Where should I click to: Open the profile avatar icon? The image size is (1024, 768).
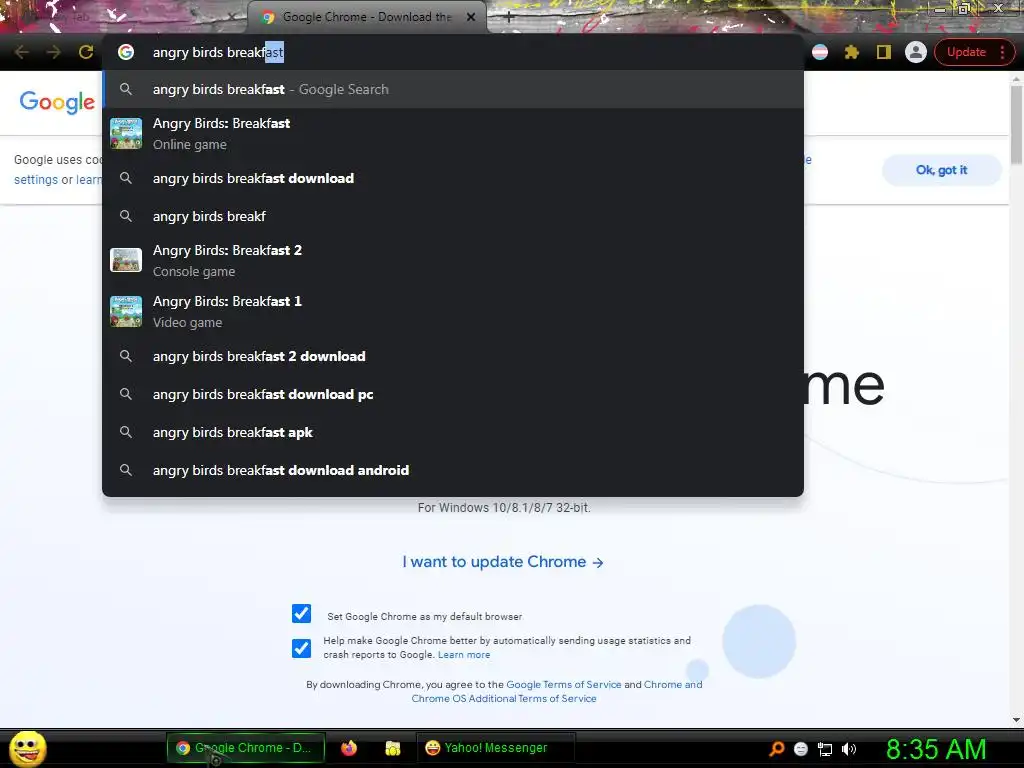coord(916,52)
